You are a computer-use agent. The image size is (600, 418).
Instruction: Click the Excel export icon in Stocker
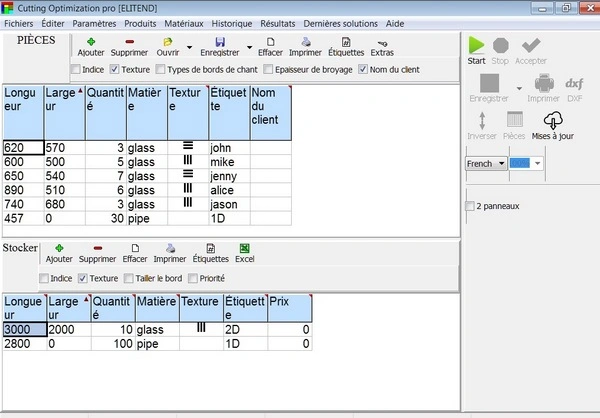pyautogui.click(x=244, y=252)
